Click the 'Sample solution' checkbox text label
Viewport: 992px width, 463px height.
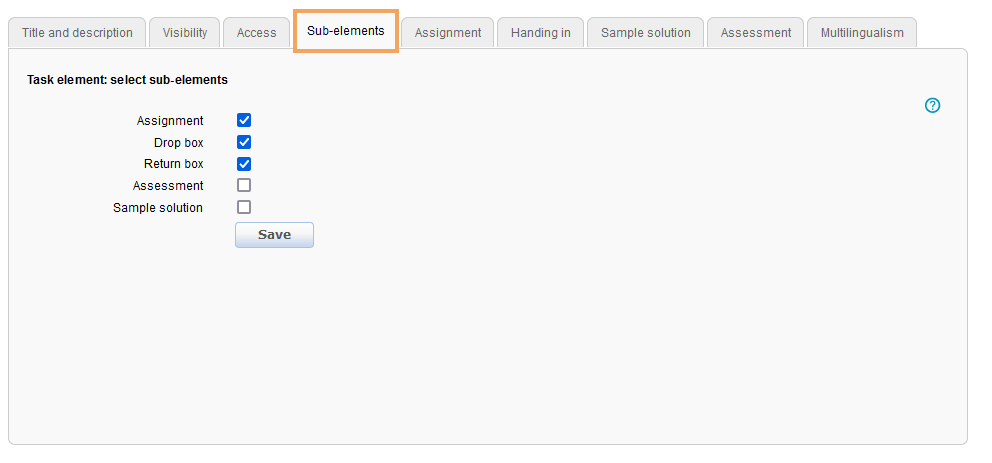pyautogui.click(x=158, y=208)
